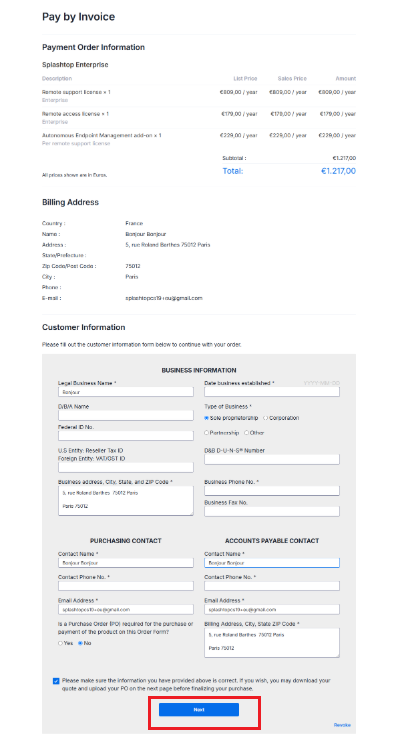Image resolution: width=398 pixels, height=755 pixels.
Task: Click the VAT/GST ID field
Action: click(126, 468)
